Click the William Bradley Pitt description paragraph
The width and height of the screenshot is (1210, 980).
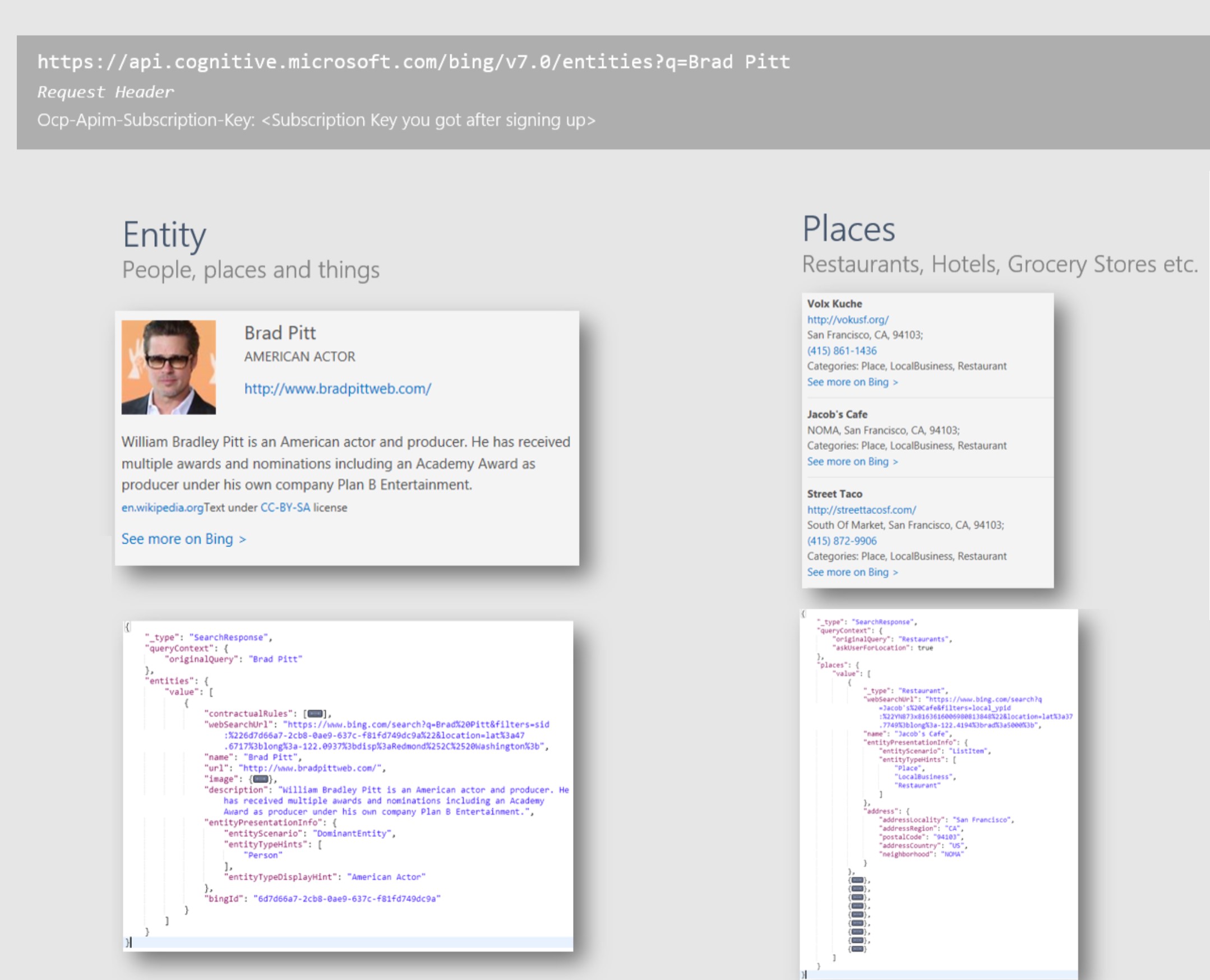(346, 464)
